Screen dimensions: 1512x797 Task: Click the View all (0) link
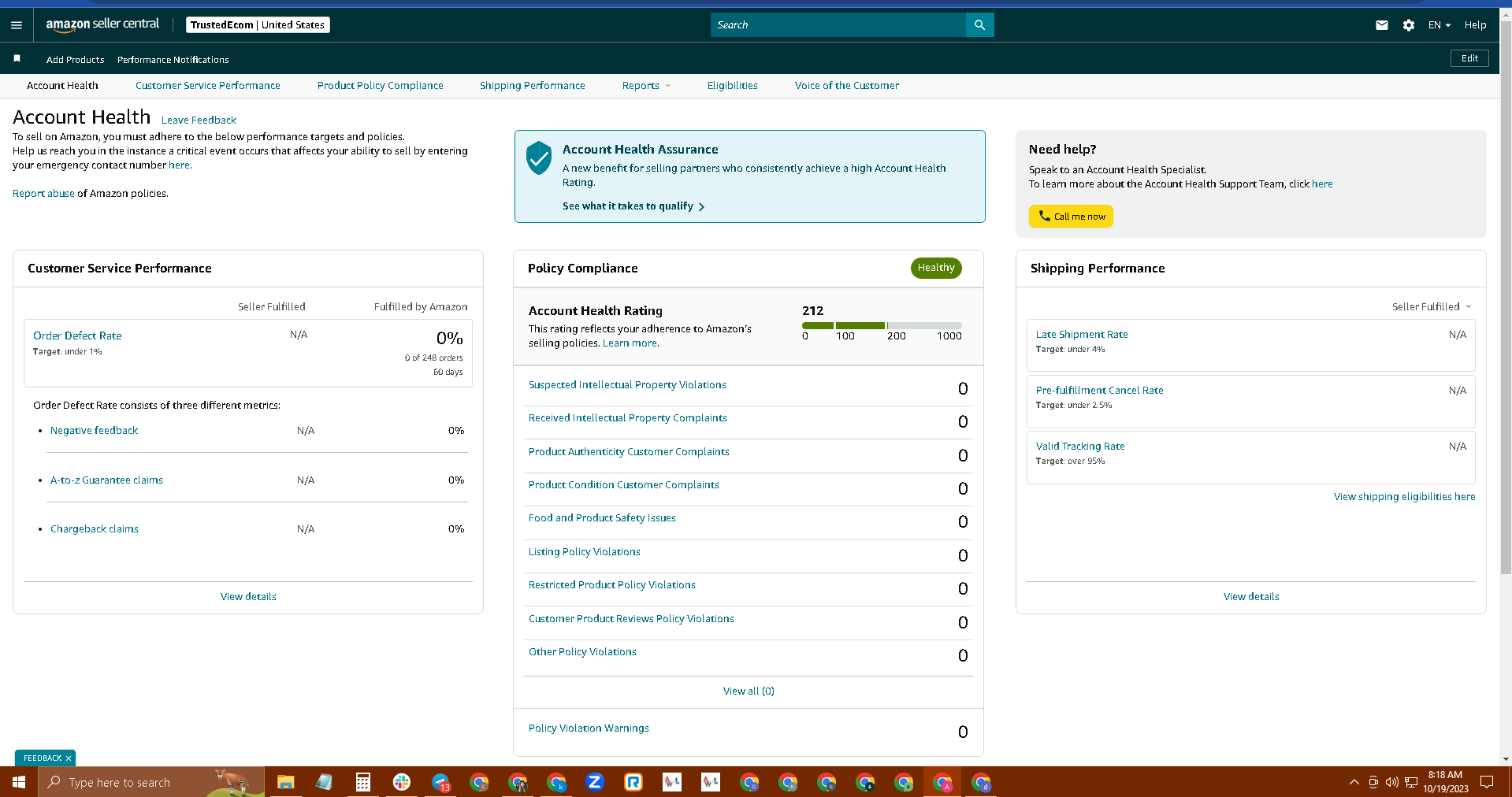tap(749, 691)
